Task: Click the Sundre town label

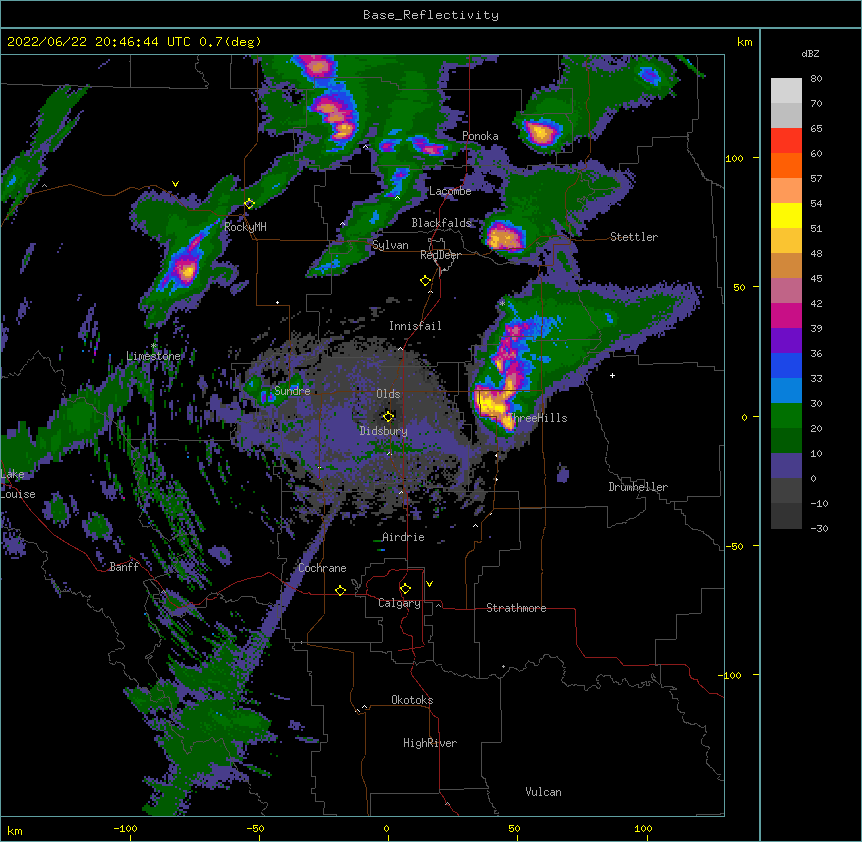Action: click(x=292, y=391)
